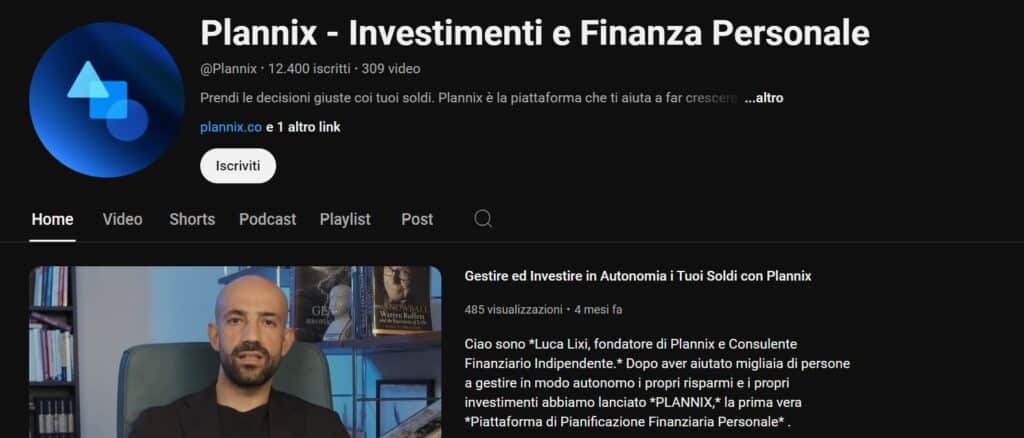The image size is (1024, 438).
Task: Open the plannix.co link
Action: [x=231, y=127]
